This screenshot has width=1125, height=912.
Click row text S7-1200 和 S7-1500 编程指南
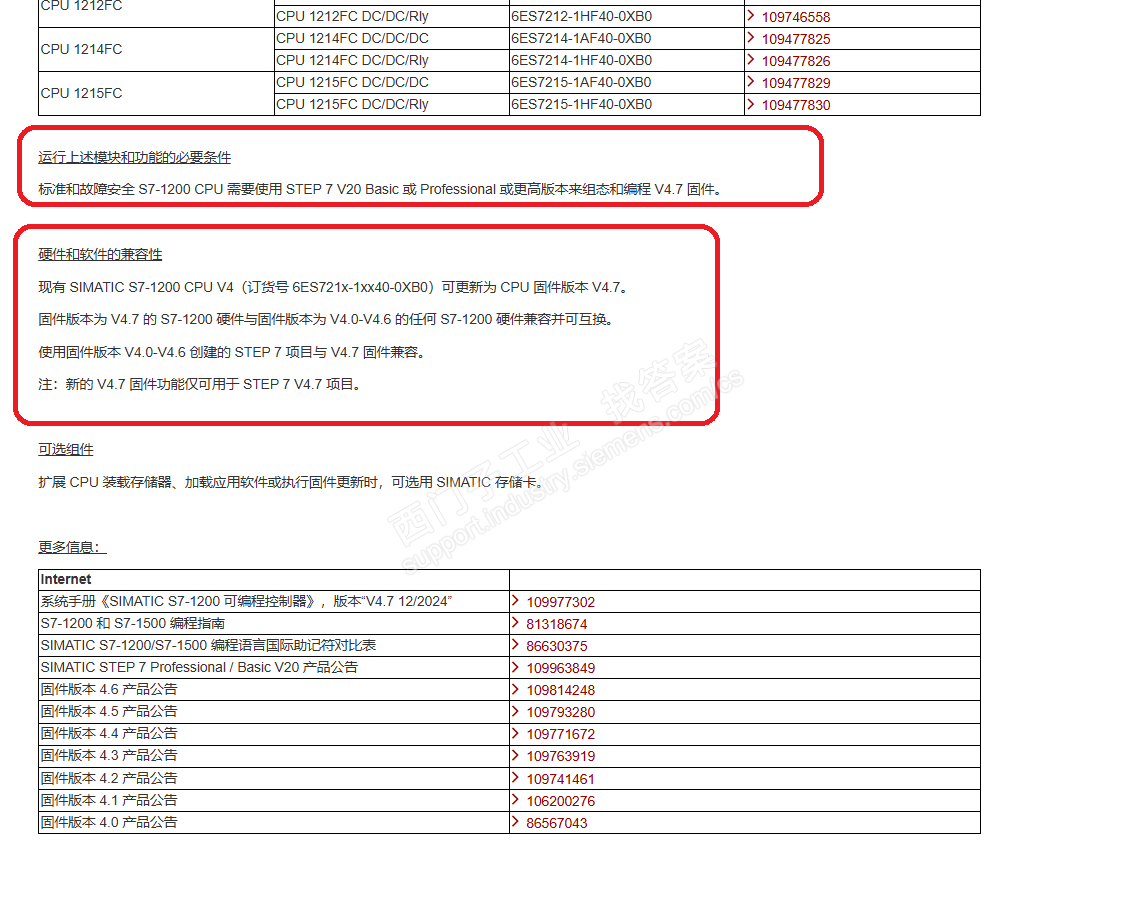133,624
